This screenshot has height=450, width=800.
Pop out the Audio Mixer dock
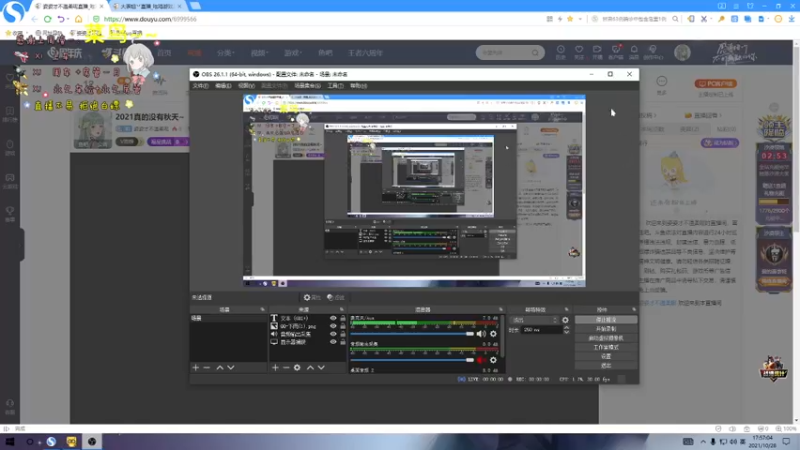(501, 310)
